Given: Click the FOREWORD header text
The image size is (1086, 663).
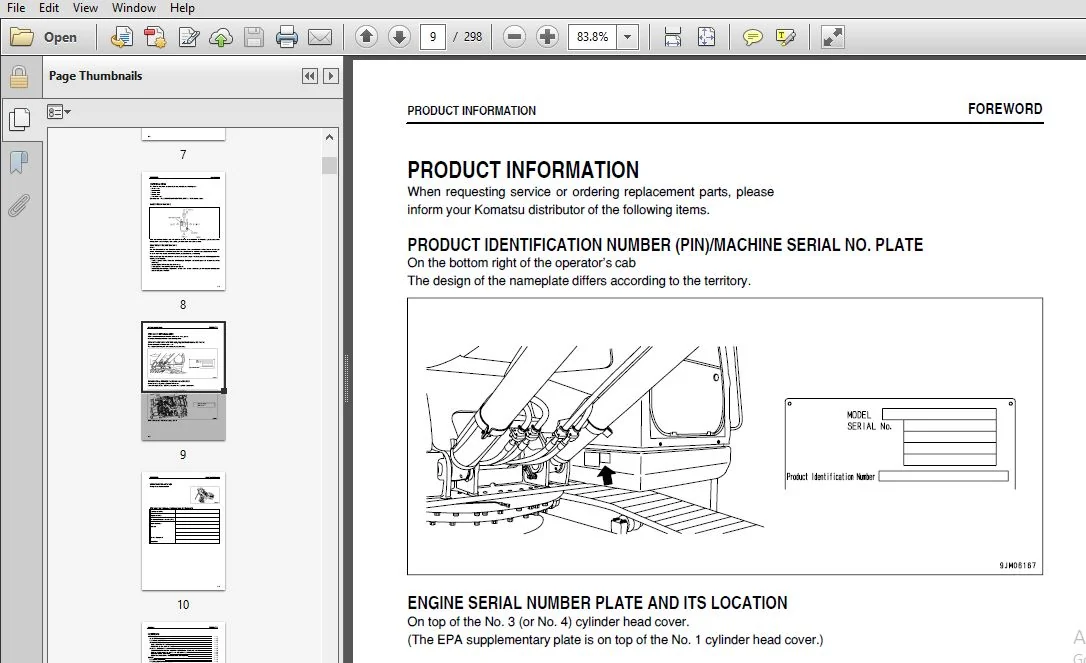Looking at the screenshot, I should coord(1005,109).
